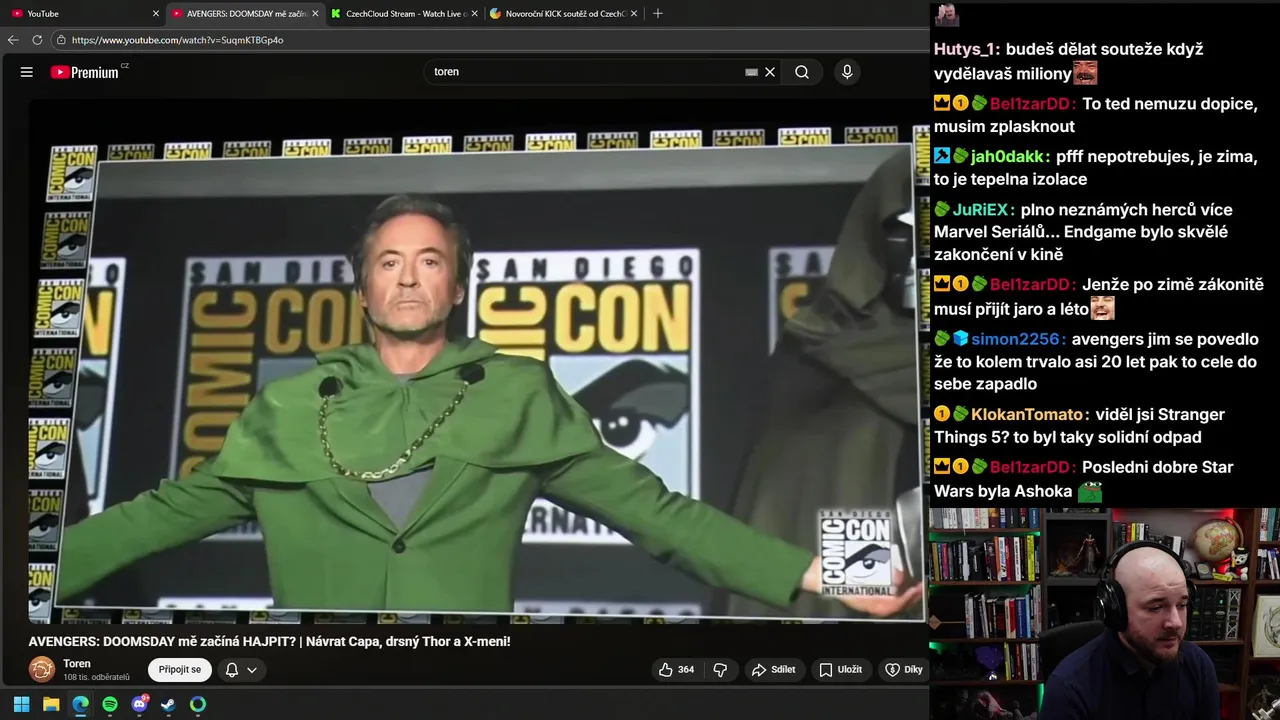1280x720 pixels.
Task: Switch to the YouTube tab
Action: pos(84,14)
